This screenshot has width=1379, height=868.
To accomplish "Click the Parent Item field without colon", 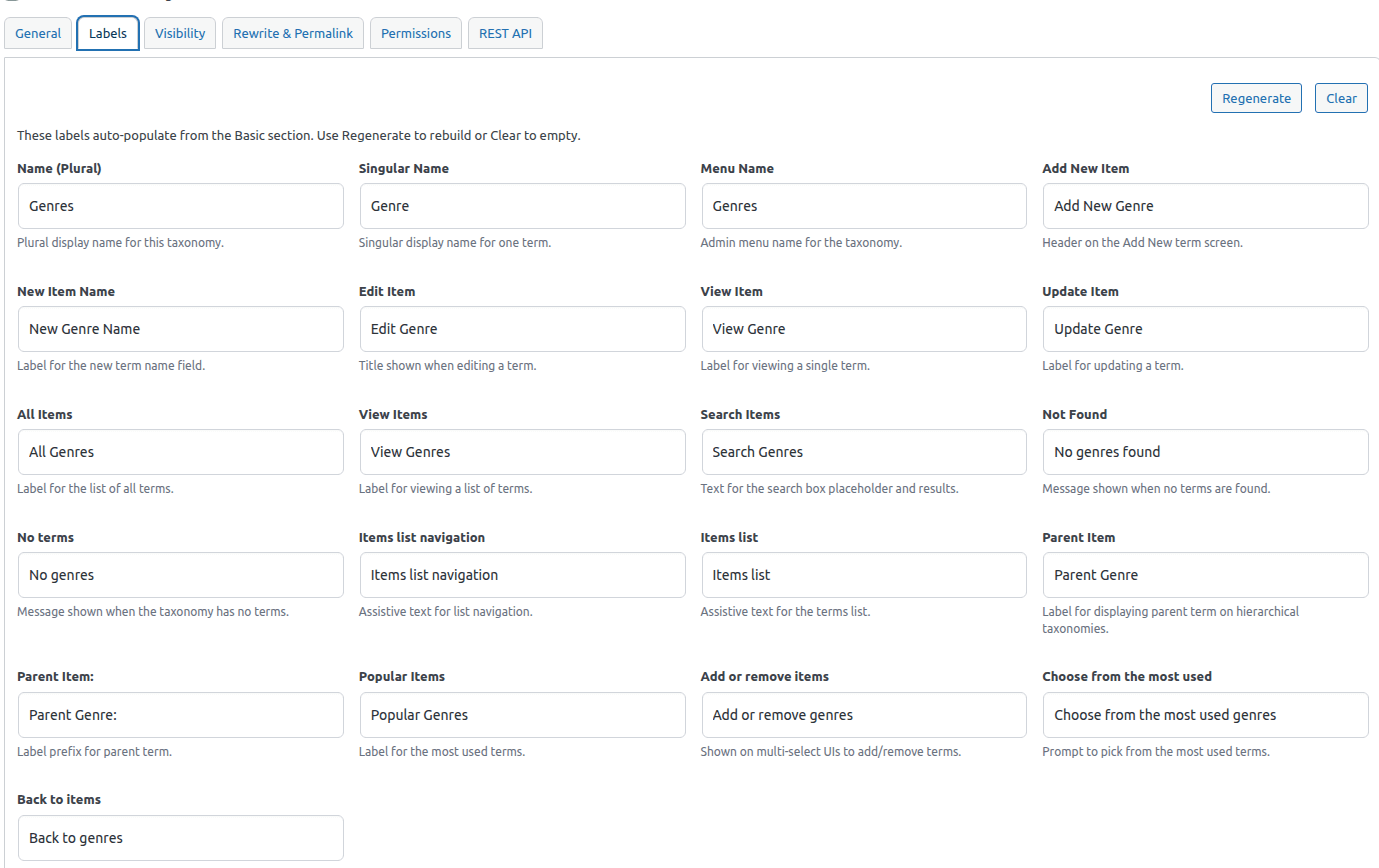I will click(x=1206, y=575).
